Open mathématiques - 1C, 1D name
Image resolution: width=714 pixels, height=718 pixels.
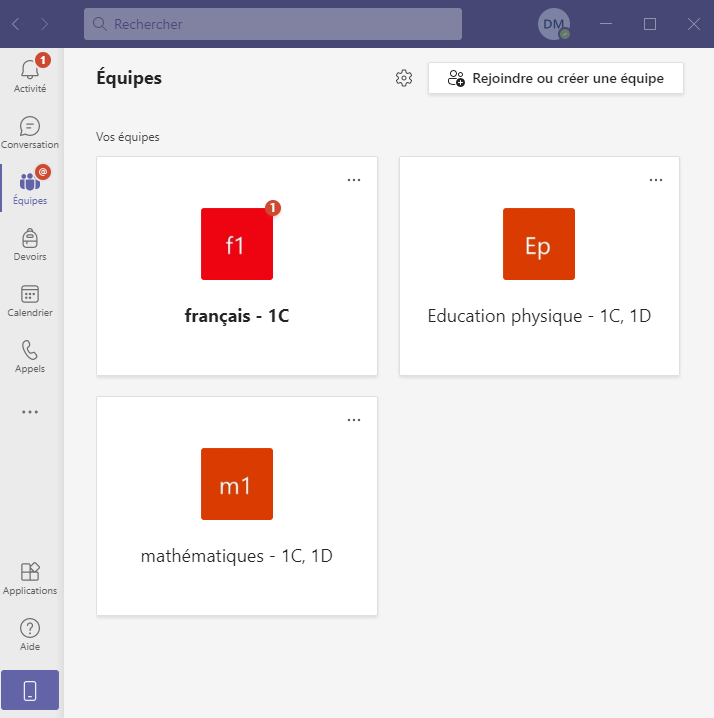[237, 556]
